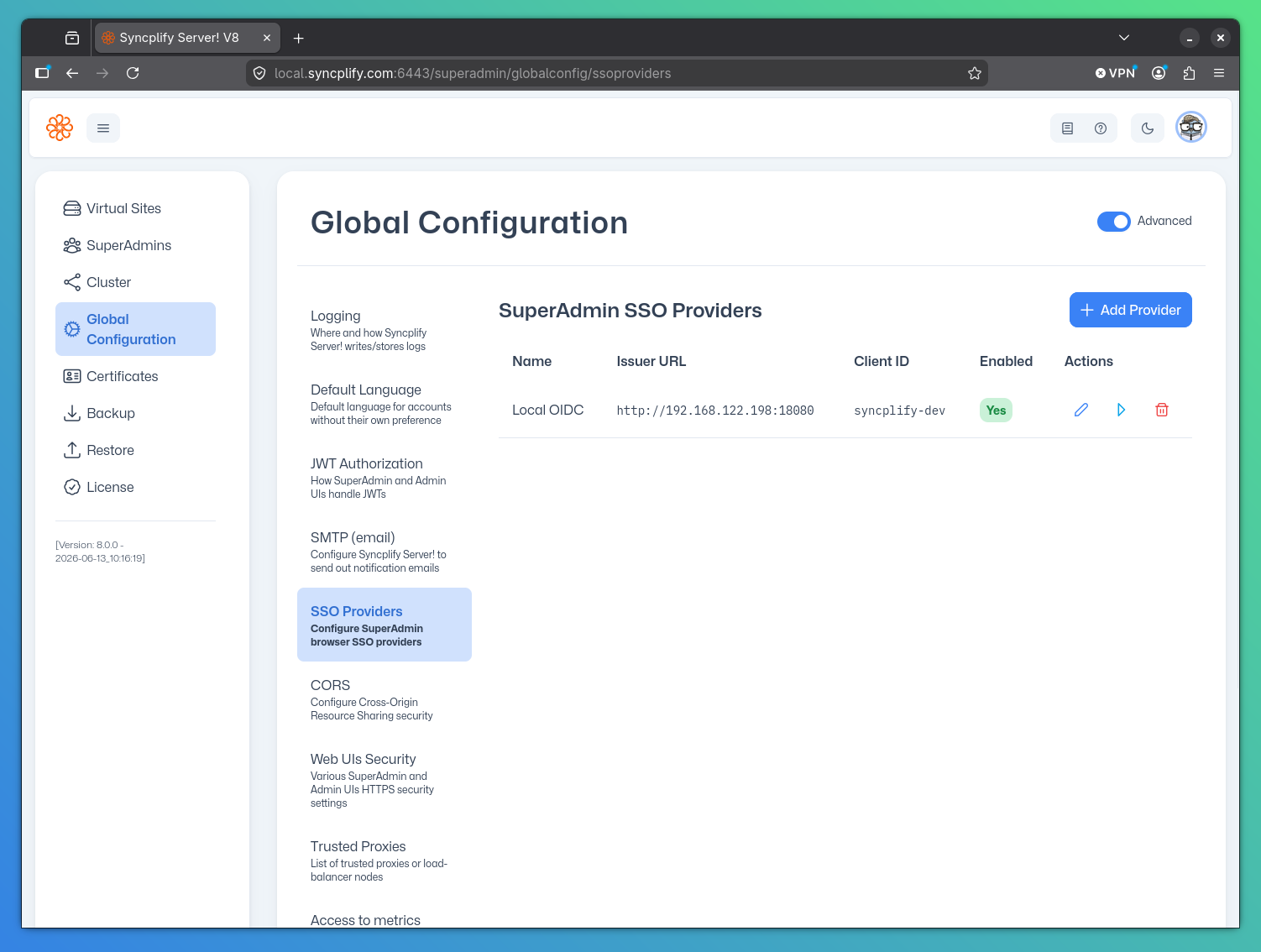This screenshot has width=1261, height=952.
Task: Go back with the browser back arrow
Action: (x=72, y=73)
